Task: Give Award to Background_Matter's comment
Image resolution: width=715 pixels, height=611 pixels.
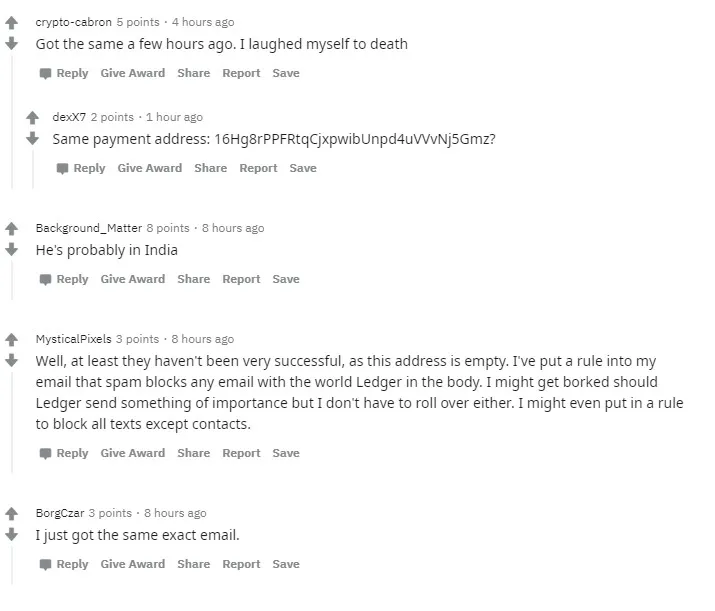Action: [x=133, y=279]
